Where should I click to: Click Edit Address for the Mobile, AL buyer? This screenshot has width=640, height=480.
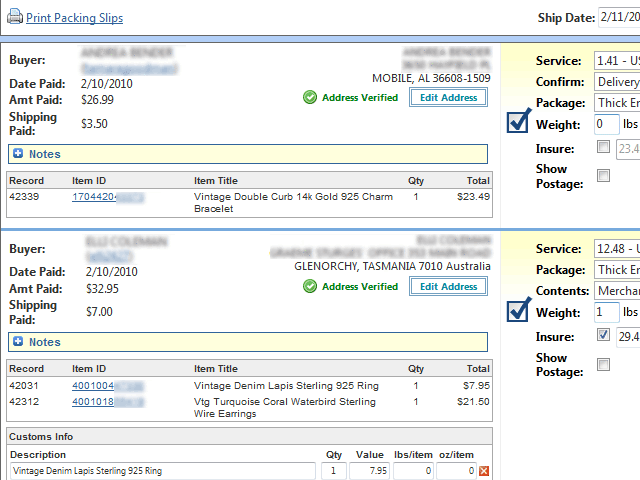(448, 98)
